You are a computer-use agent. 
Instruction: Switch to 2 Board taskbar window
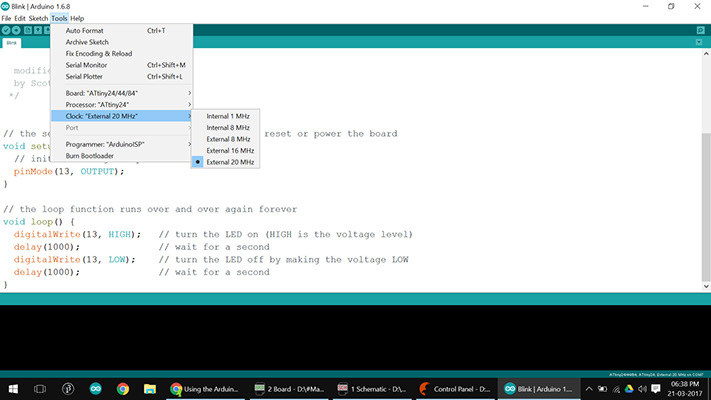tap(290, 389)
